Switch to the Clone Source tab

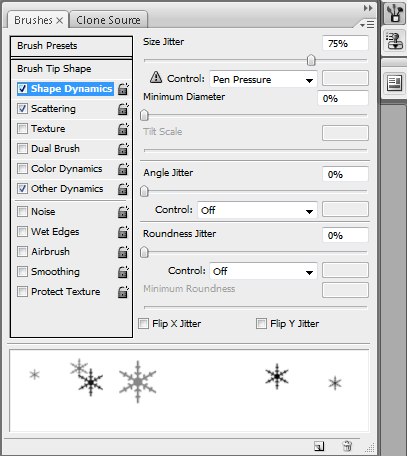(x=108, y=20)
